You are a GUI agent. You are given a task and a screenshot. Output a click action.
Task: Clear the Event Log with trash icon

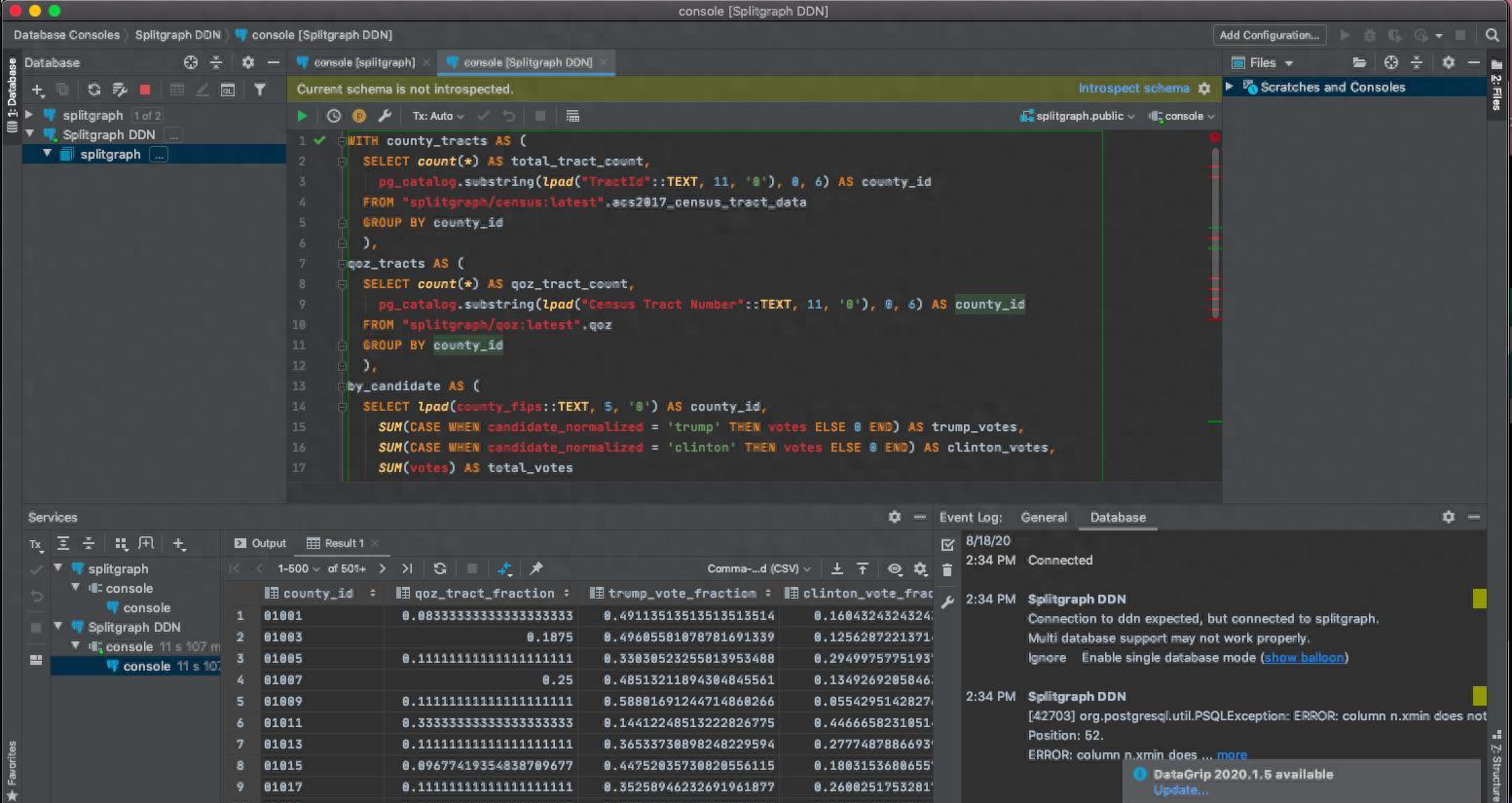(947, 569)
